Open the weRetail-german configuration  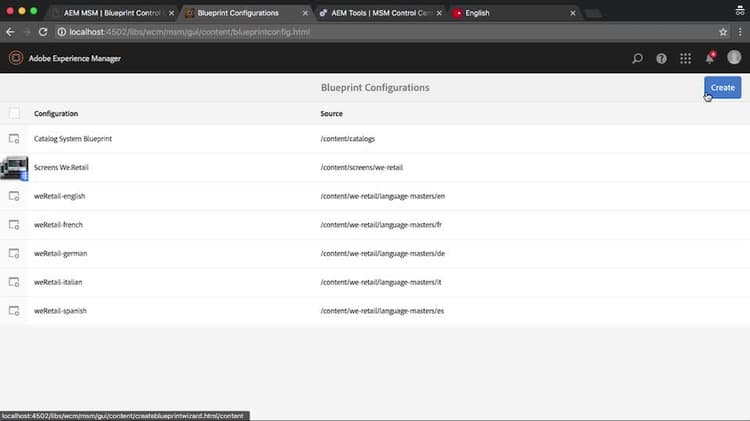coord(60,254)
